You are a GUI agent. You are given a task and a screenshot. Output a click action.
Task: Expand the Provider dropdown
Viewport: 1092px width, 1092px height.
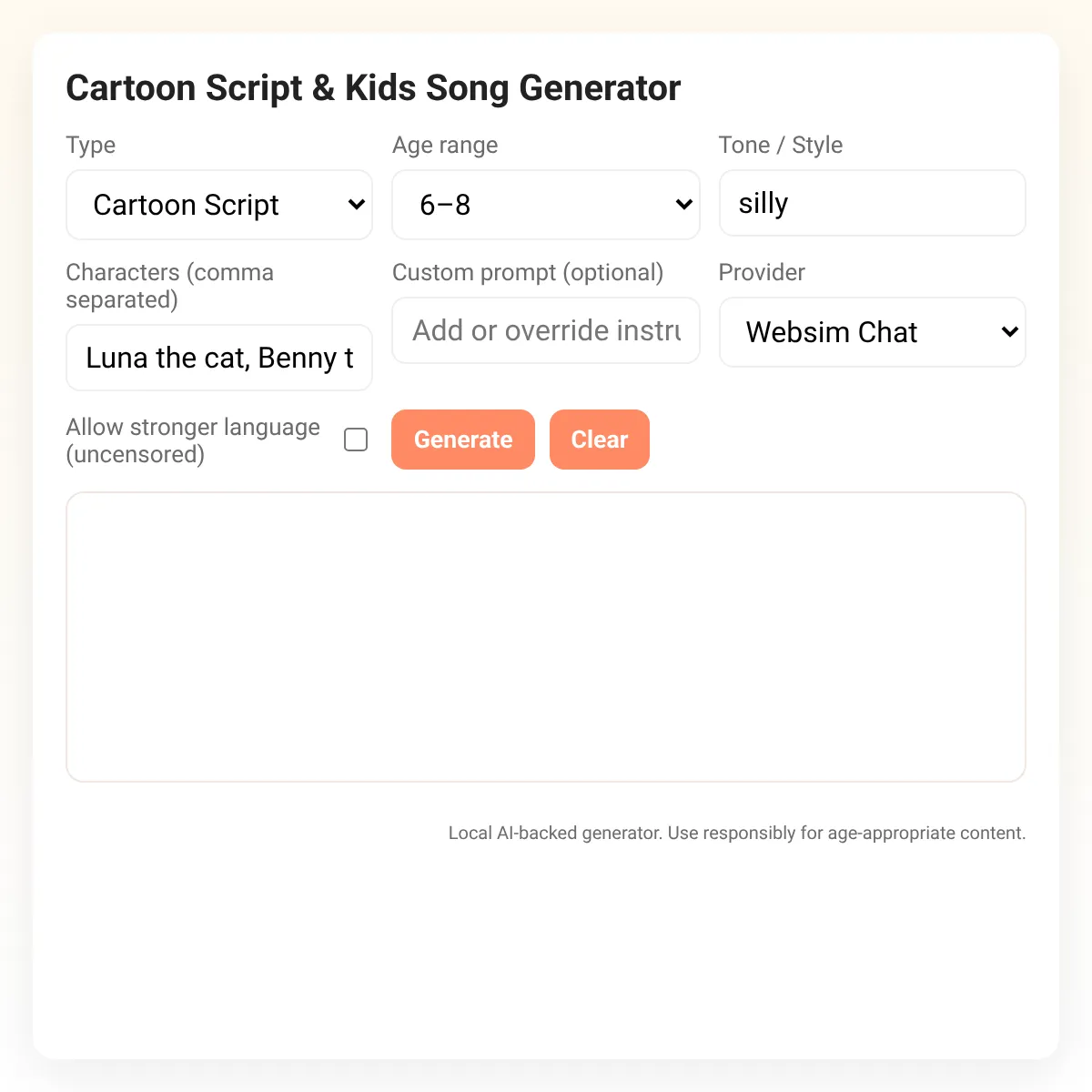coord(873,332)
